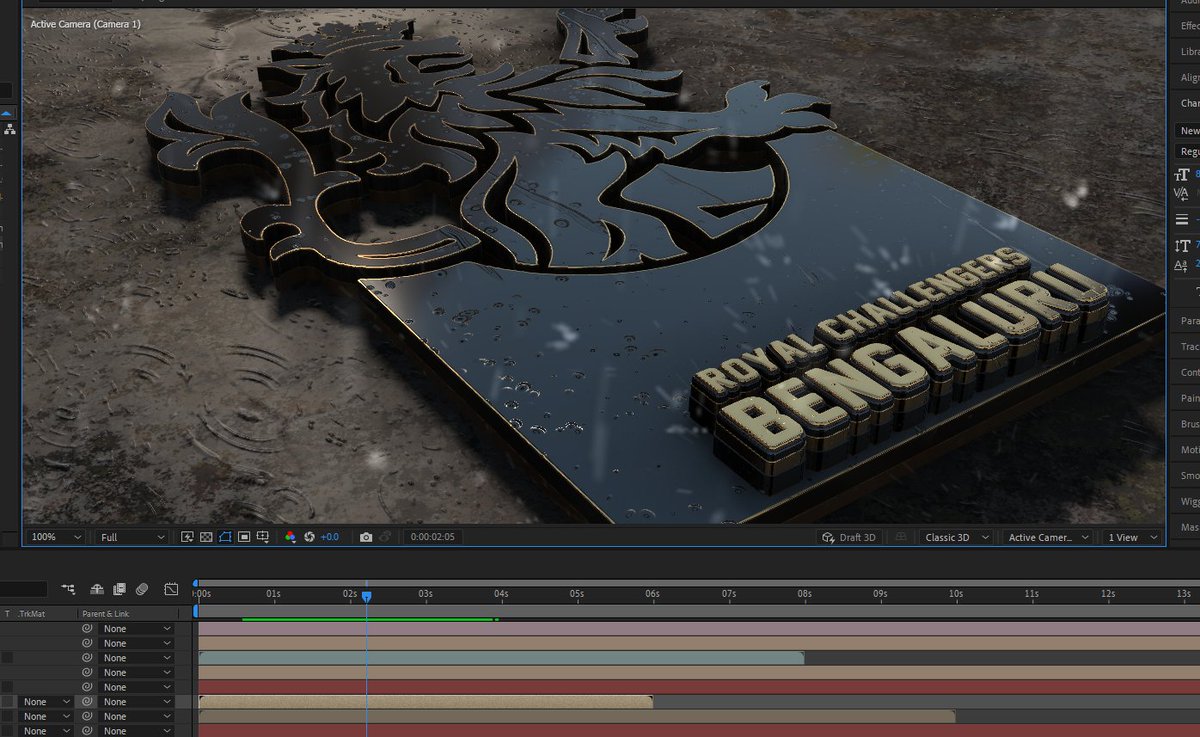
Task: Click the 3D ground plane icon
Action: (901, 537)
